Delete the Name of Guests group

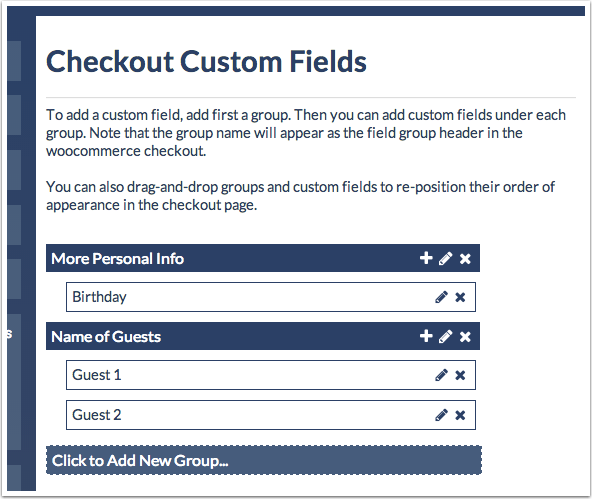click(465, 336)
